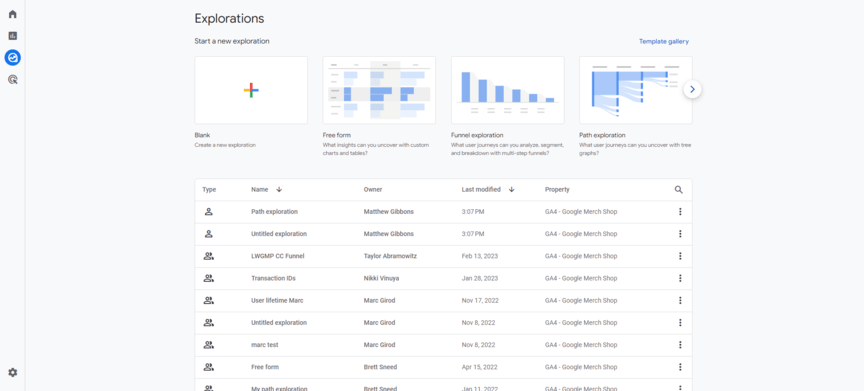Select the Free form template thumbnail
The height and width of the screenshot is (391, 864).
(x=379, y=90)
